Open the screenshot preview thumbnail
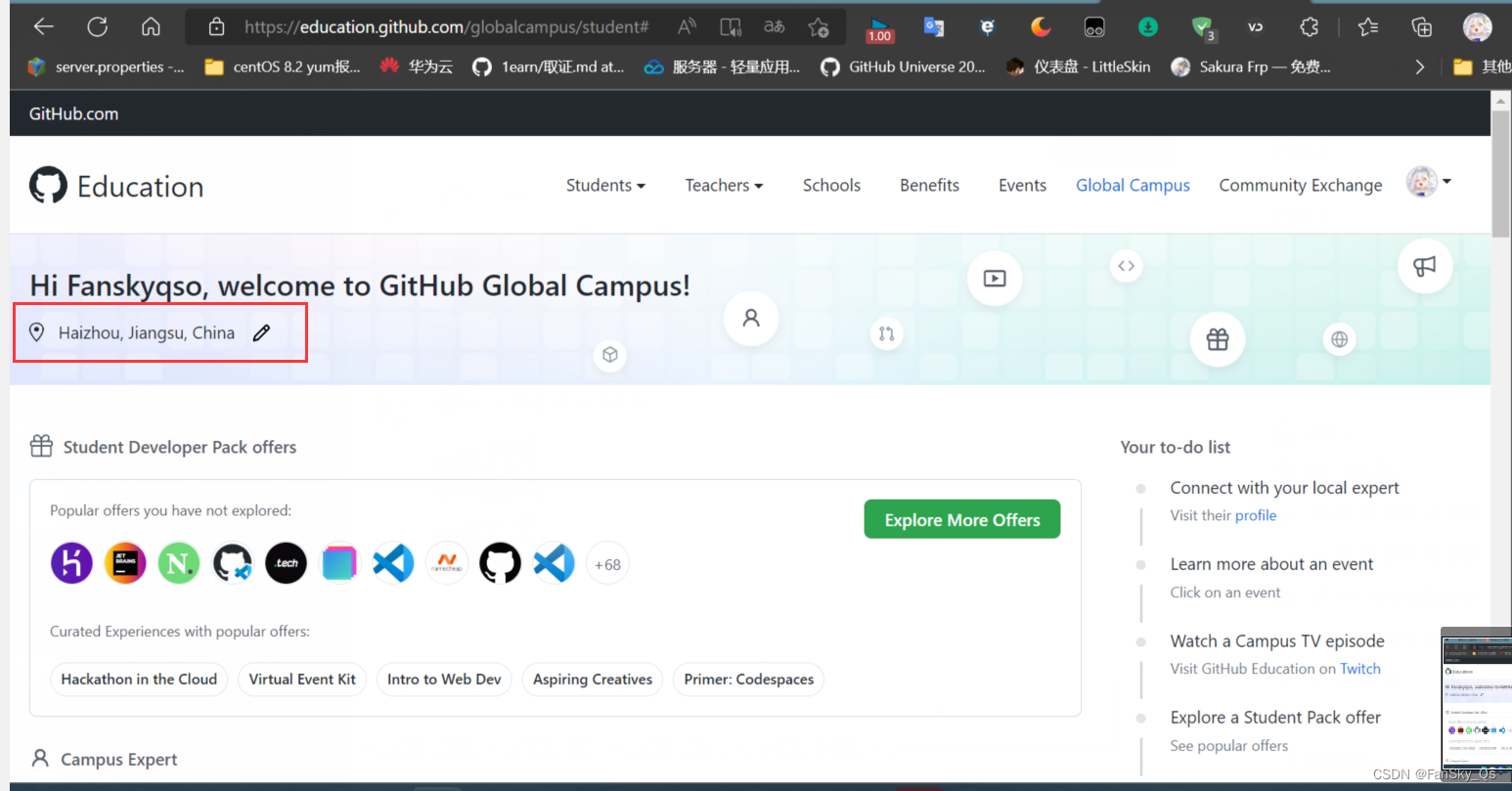The image size is (1512, 791). coord(1477,704)
